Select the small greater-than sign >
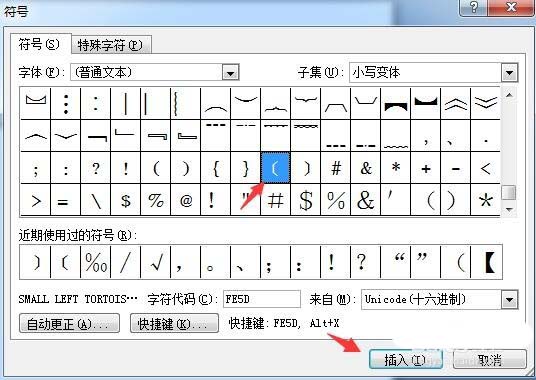The height and width of the screenshot is (380, 536). pos(36,200)
